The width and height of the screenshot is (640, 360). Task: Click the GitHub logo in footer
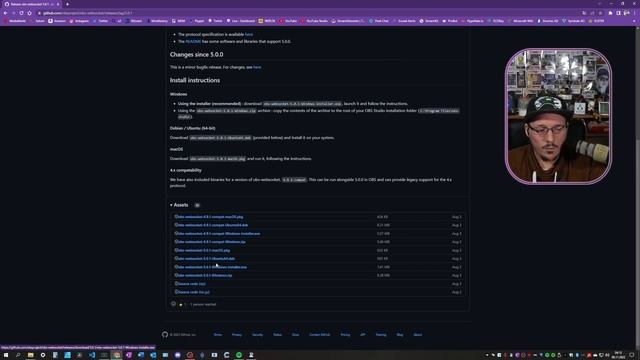[x=165, y=334]
